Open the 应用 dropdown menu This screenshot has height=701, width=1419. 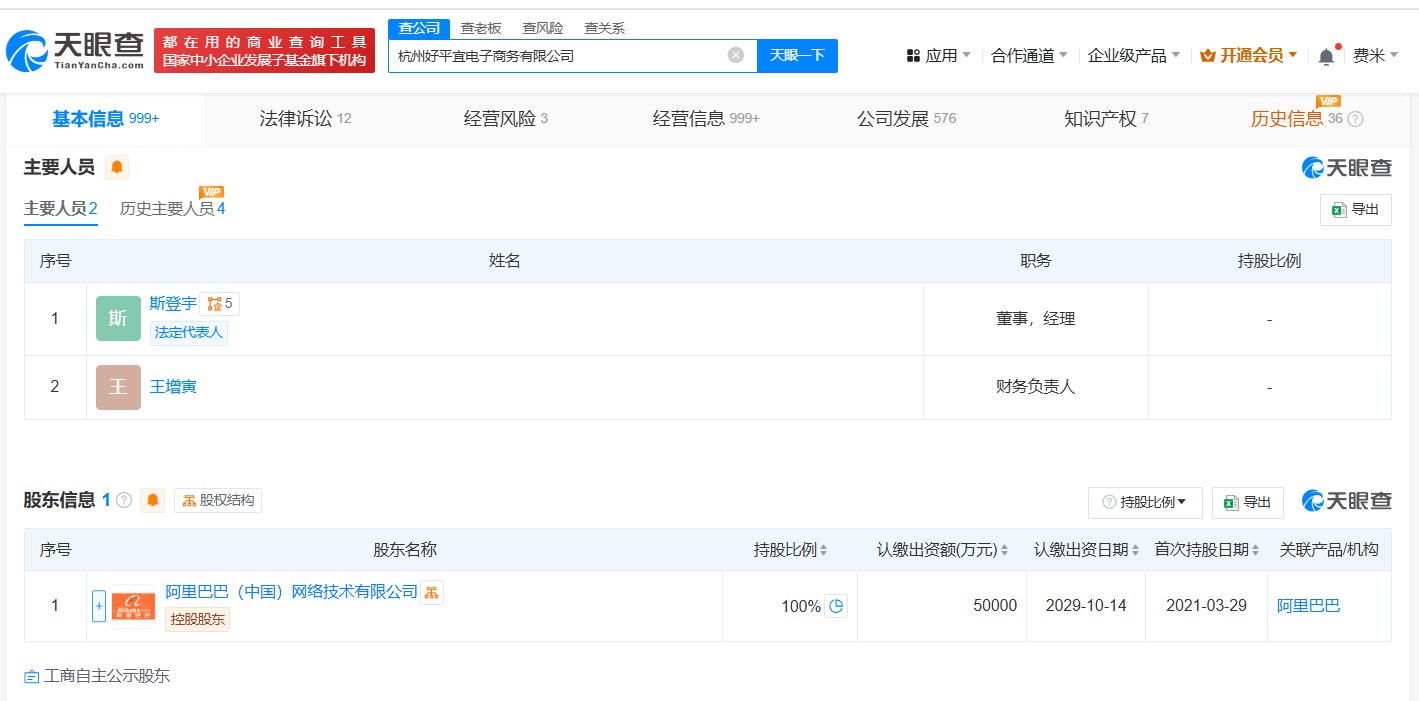(939, 56)
